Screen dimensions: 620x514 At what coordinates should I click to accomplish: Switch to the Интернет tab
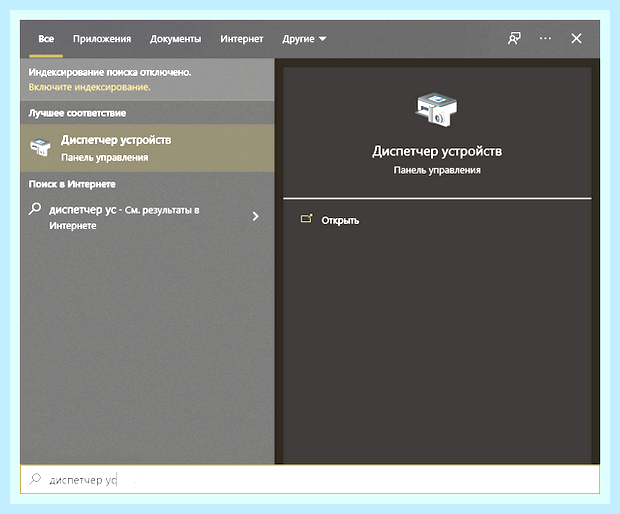pos(242,39)
